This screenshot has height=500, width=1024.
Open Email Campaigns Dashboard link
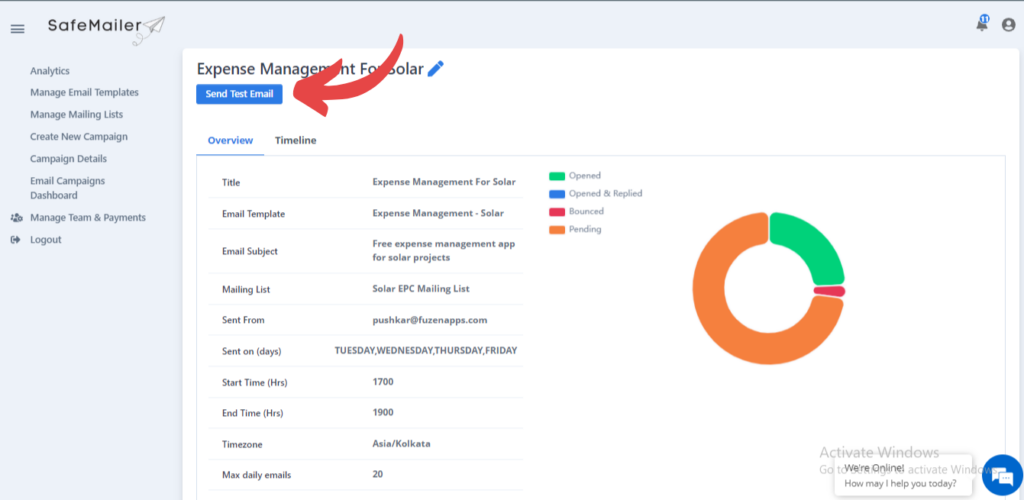67,188
